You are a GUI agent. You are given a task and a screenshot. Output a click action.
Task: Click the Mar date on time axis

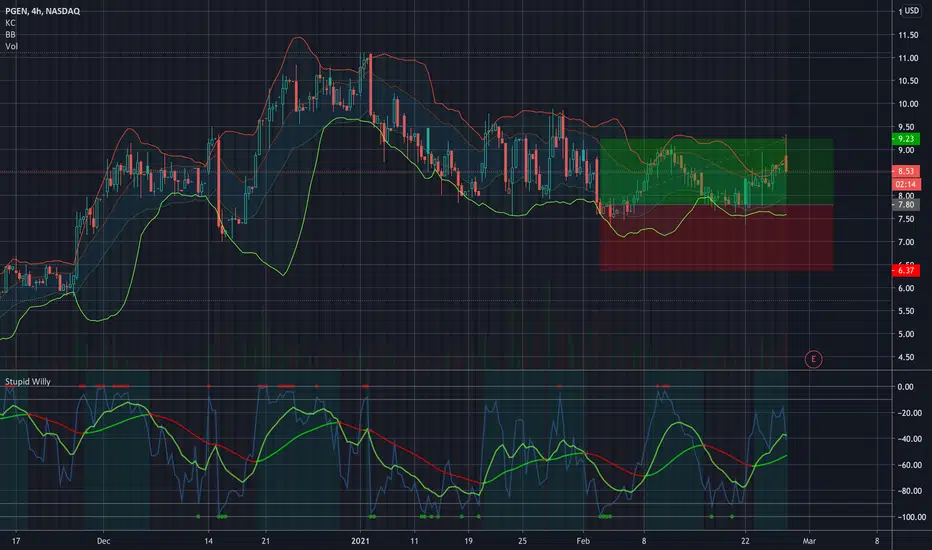(x=809, y=541)
